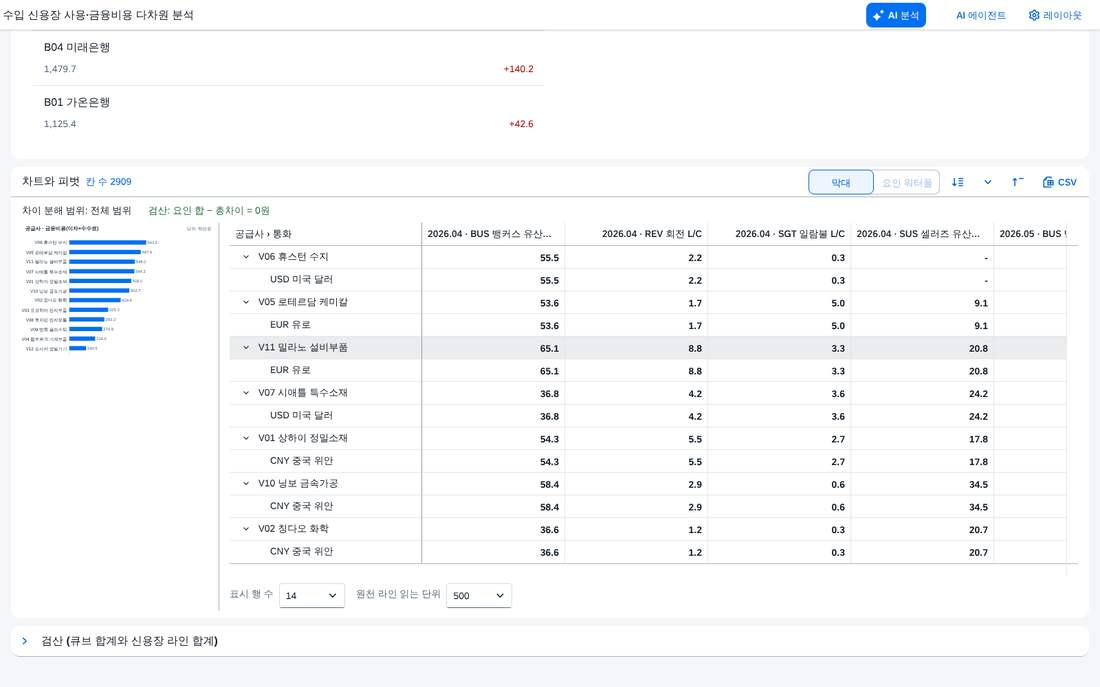Image resolution: width=1100 pixels, height=687 pixels.
Task: Select the B01 가온은행 list item
Action: coord(288,113)
